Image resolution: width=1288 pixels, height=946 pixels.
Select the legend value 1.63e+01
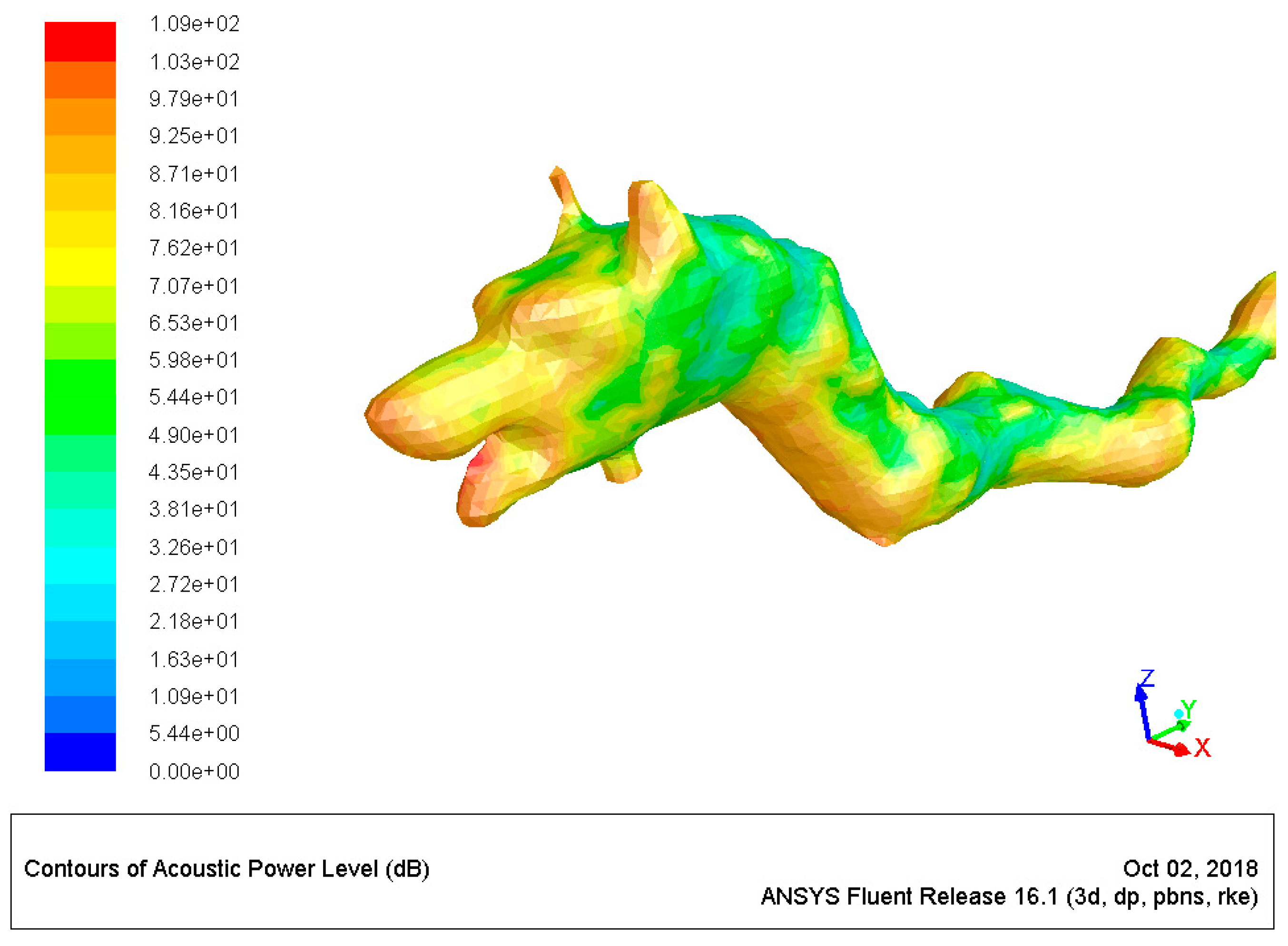click(x=194, y=660)
